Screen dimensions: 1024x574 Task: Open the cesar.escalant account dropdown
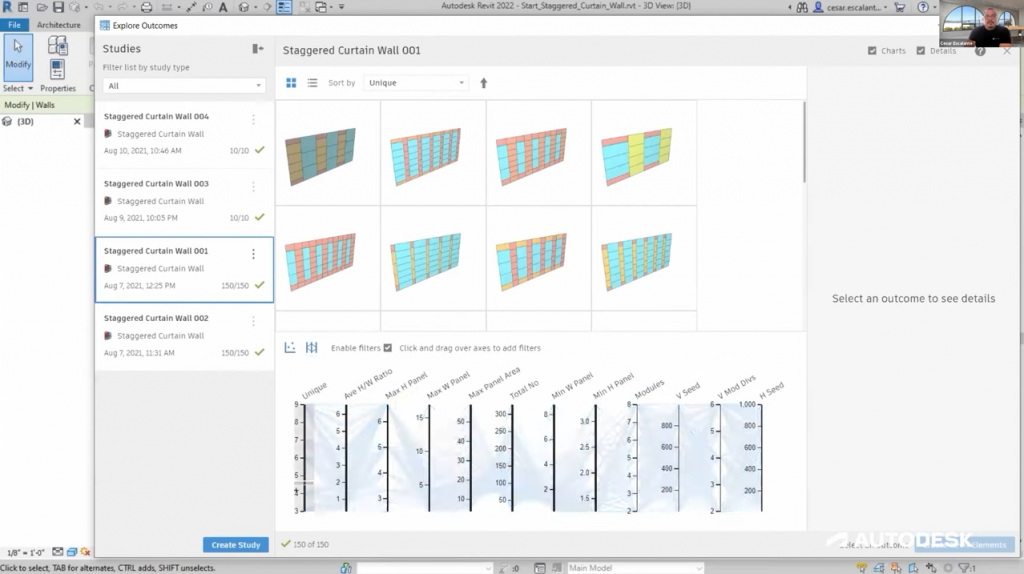(856, 7)
